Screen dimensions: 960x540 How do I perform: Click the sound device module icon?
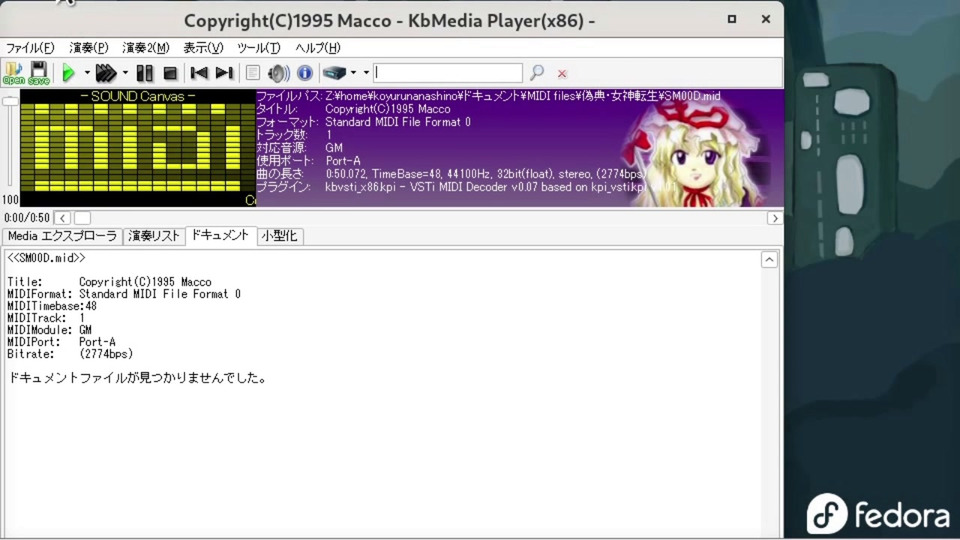click(x=334, y=73)
